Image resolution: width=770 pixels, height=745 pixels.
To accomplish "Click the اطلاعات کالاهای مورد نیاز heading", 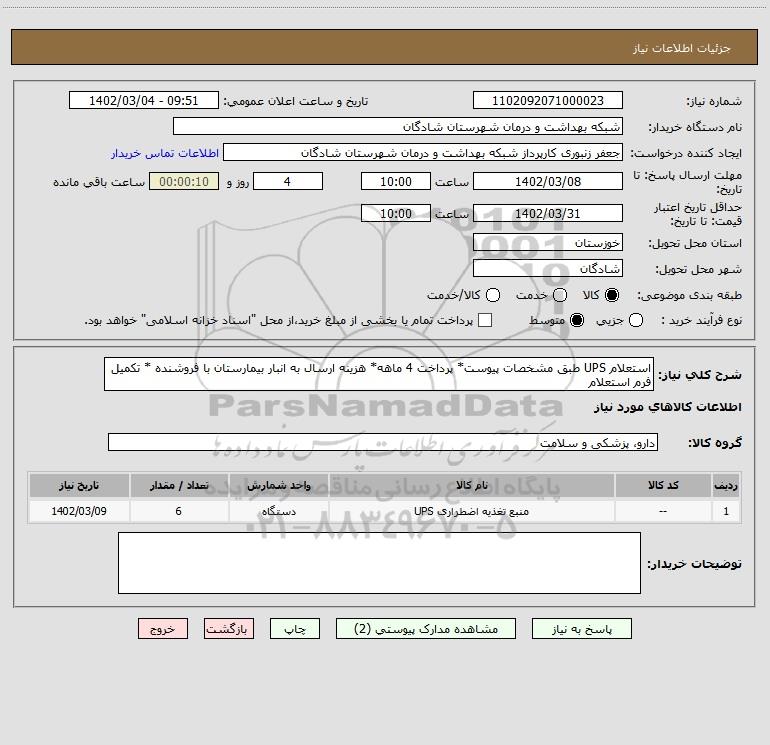I will pos(668,407).
